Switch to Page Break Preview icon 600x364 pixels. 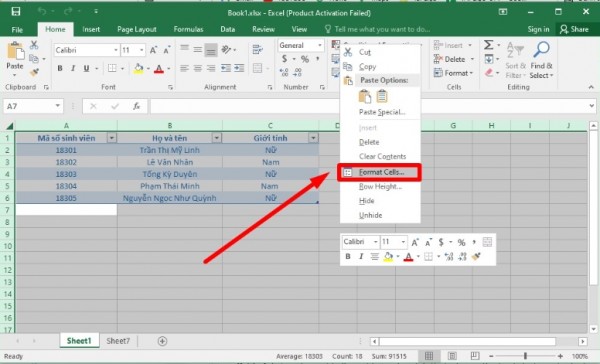(x=475, y=356)
